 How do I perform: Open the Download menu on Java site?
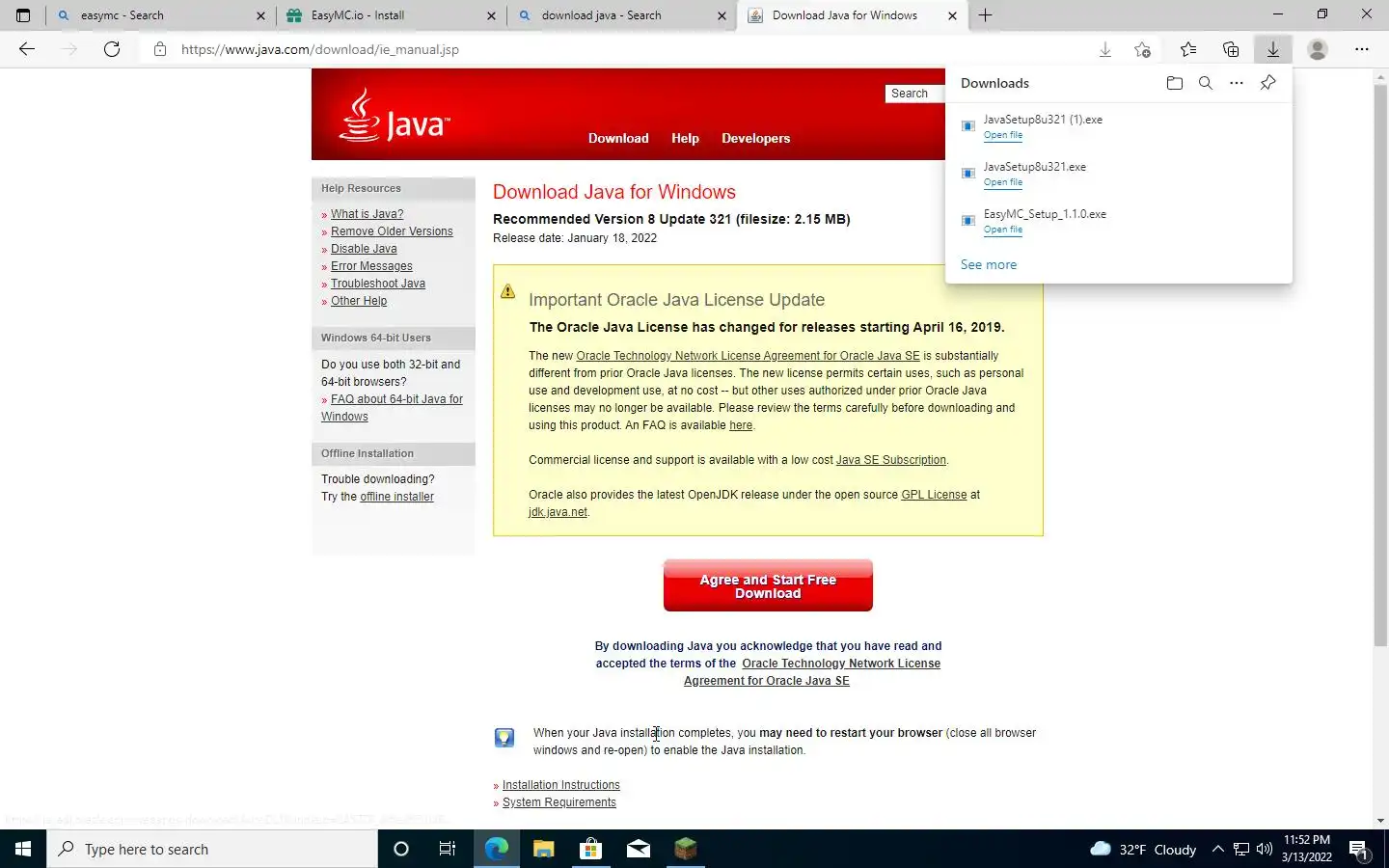[x=618, y=138]
